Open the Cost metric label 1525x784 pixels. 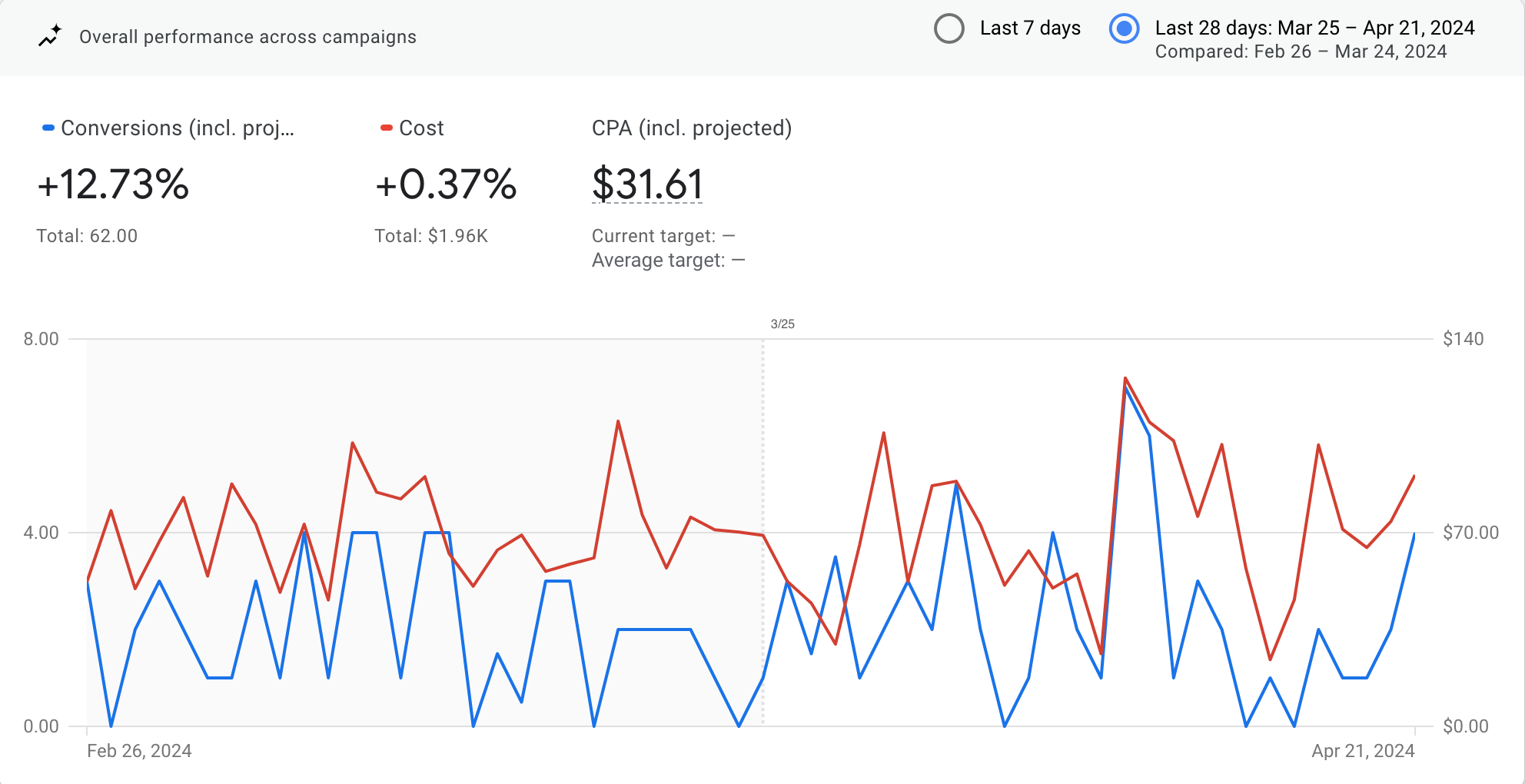[x=421, y=128]
